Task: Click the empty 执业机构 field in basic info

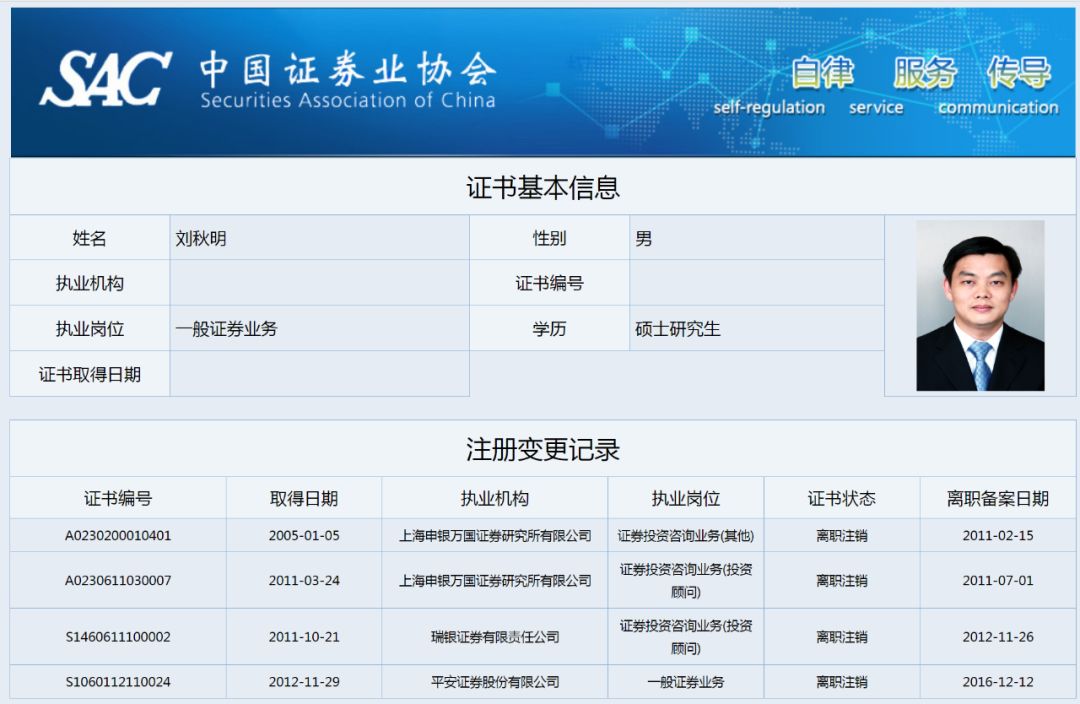Action: [319, 283]
